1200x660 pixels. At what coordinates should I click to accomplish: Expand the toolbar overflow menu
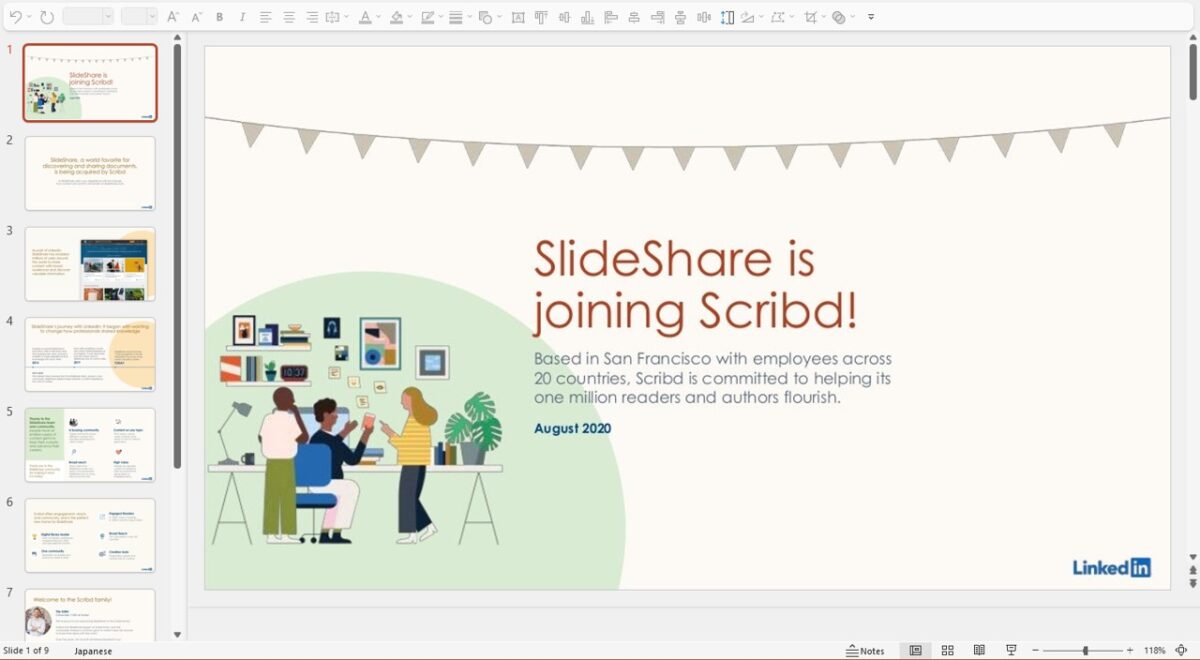[x=871, y=17]
